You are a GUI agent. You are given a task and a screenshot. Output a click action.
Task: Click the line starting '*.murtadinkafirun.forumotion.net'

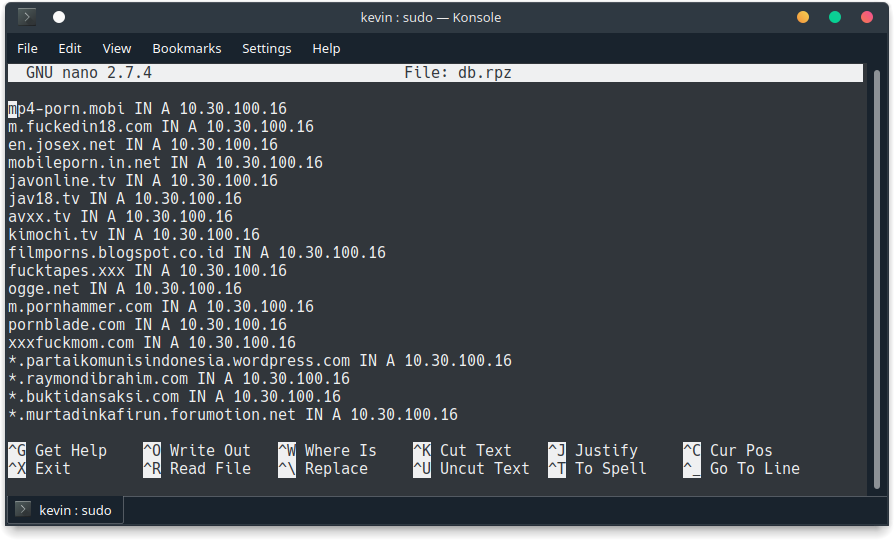coord(233,415)
